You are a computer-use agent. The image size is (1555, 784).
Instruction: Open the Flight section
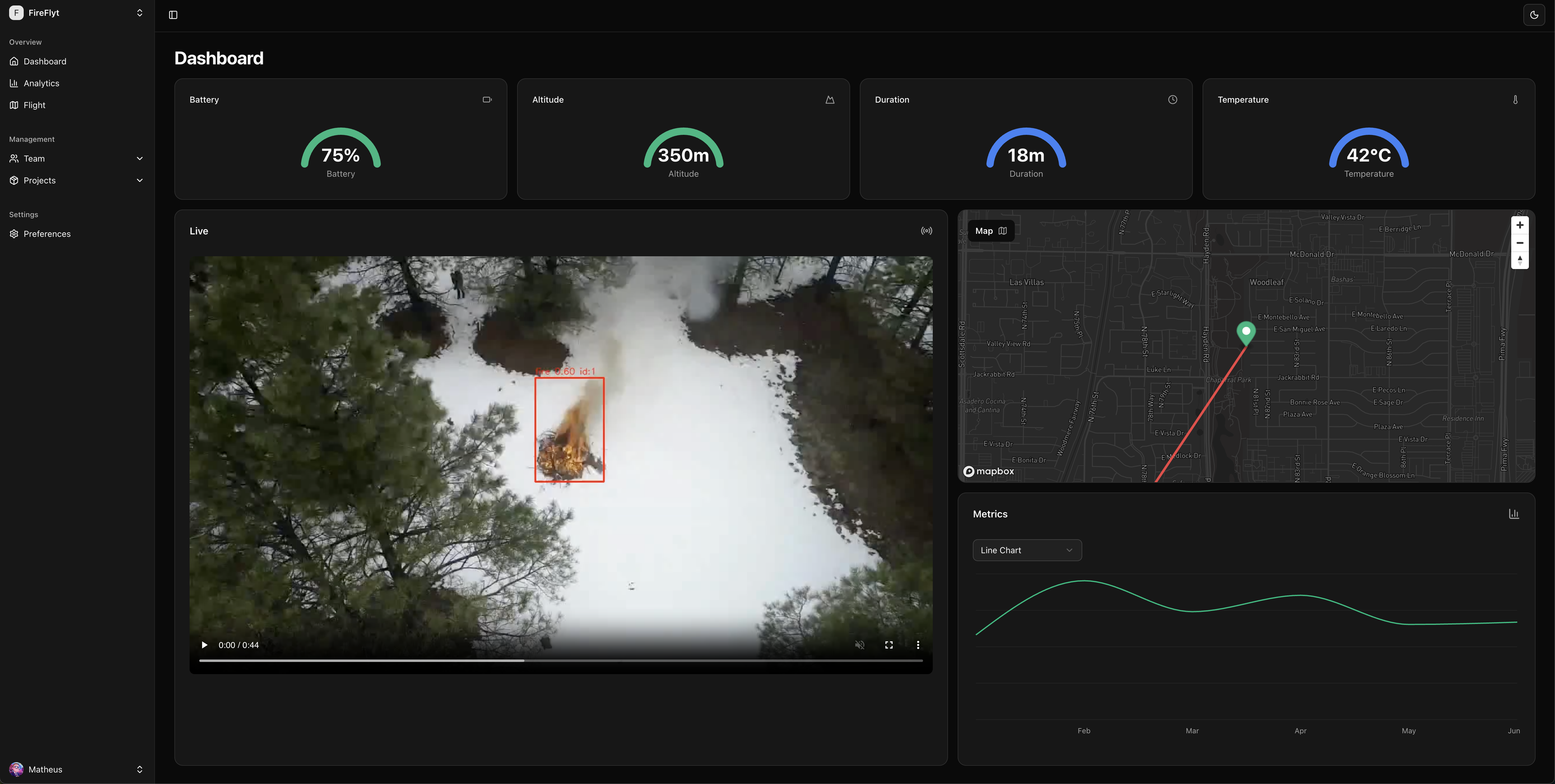coord(34,104)
